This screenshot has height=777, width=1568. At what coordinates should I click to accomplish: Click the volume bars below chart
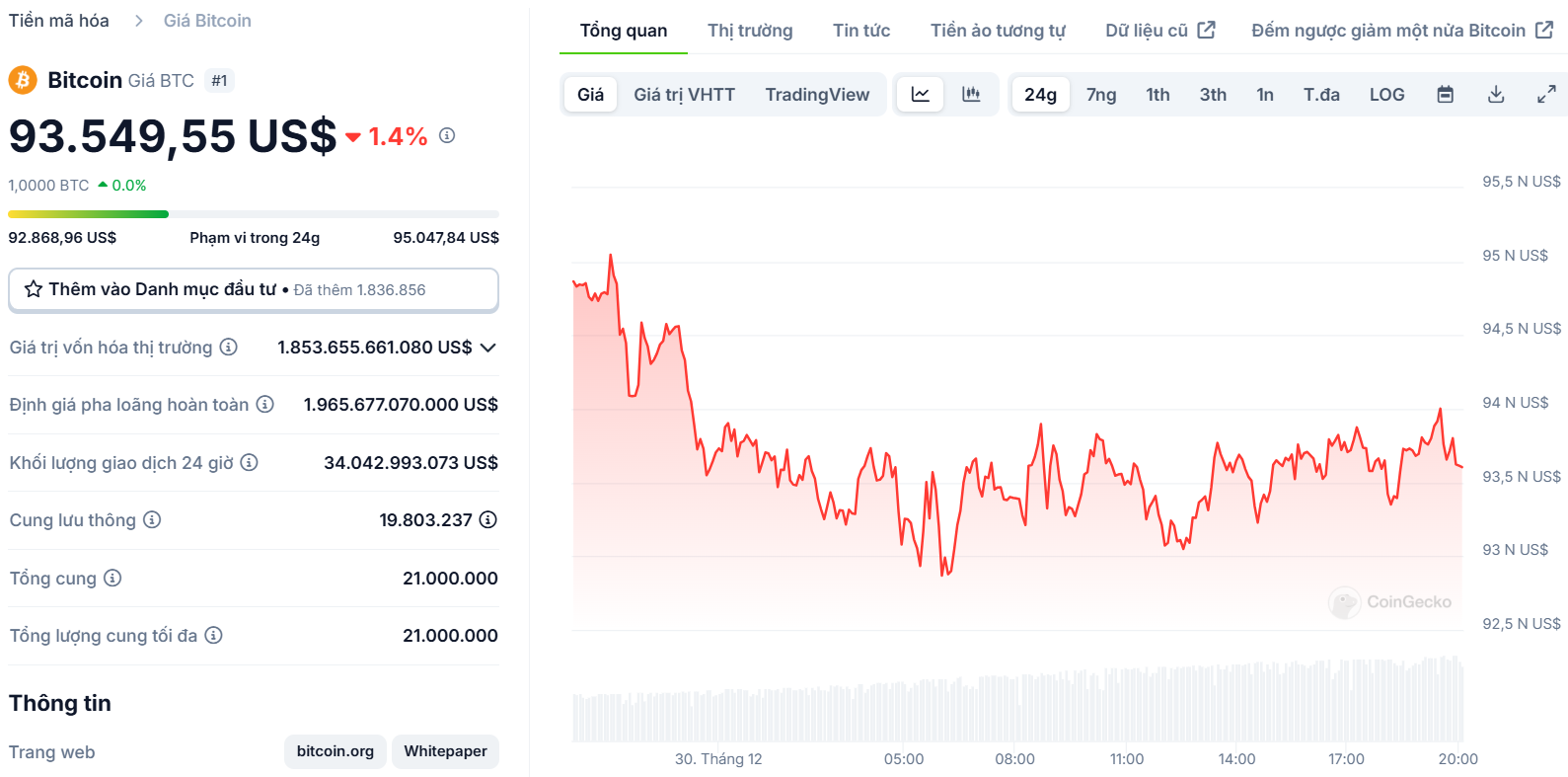click(1017, 701)
